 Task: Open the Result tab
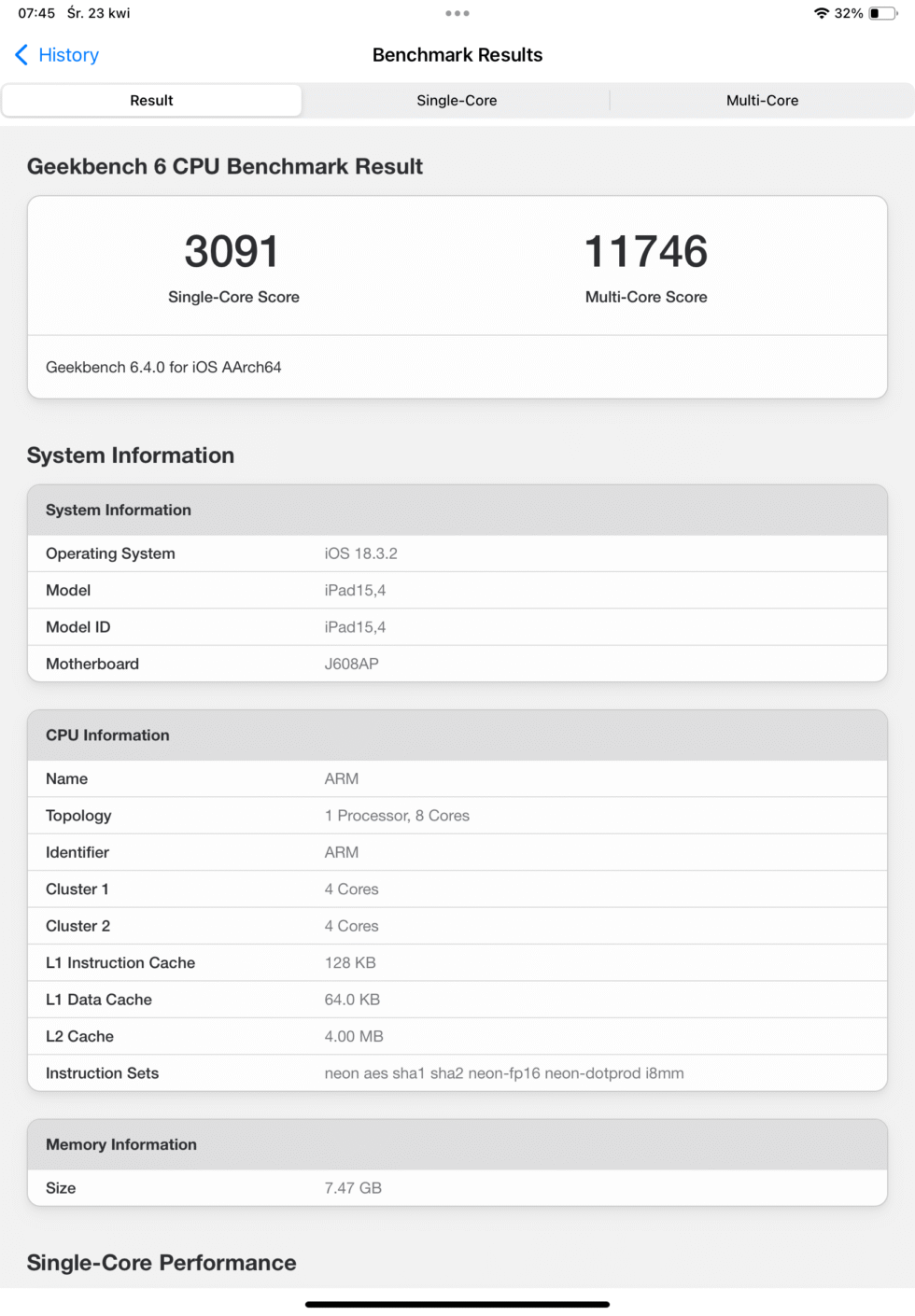pos(152,100)
